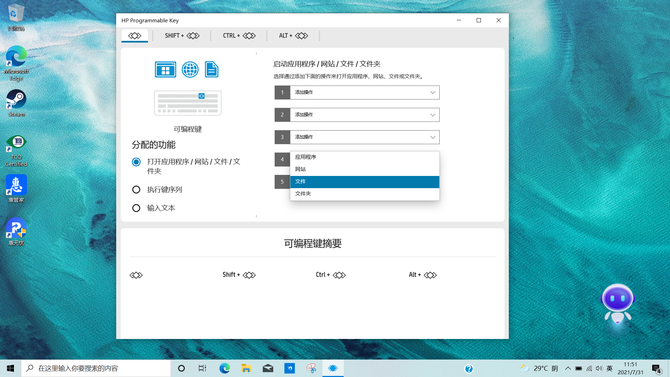Choose 应用程序 in the dropdown list
This screenshot has height=377, width=670.
pos(364,157)
